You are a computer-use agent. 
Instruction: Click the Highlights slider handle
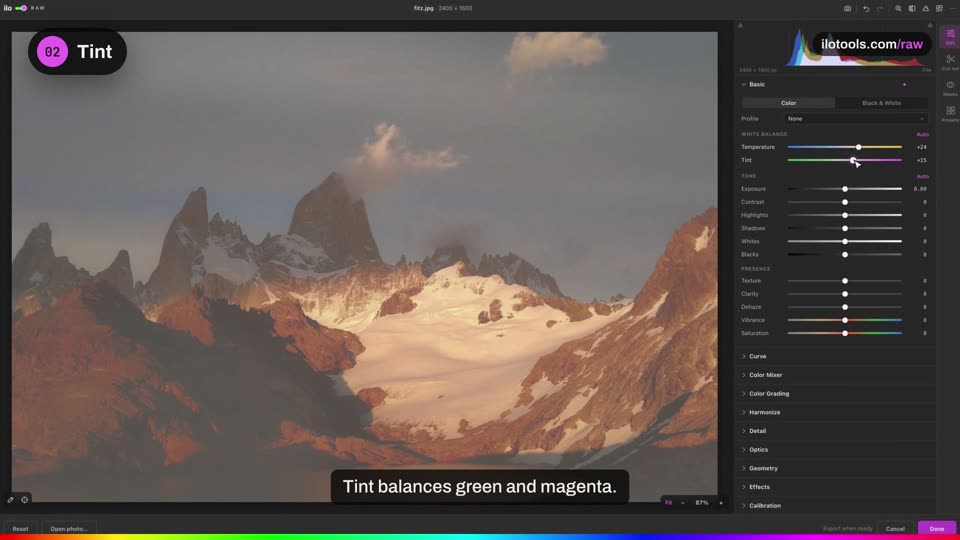pos(845,216)
